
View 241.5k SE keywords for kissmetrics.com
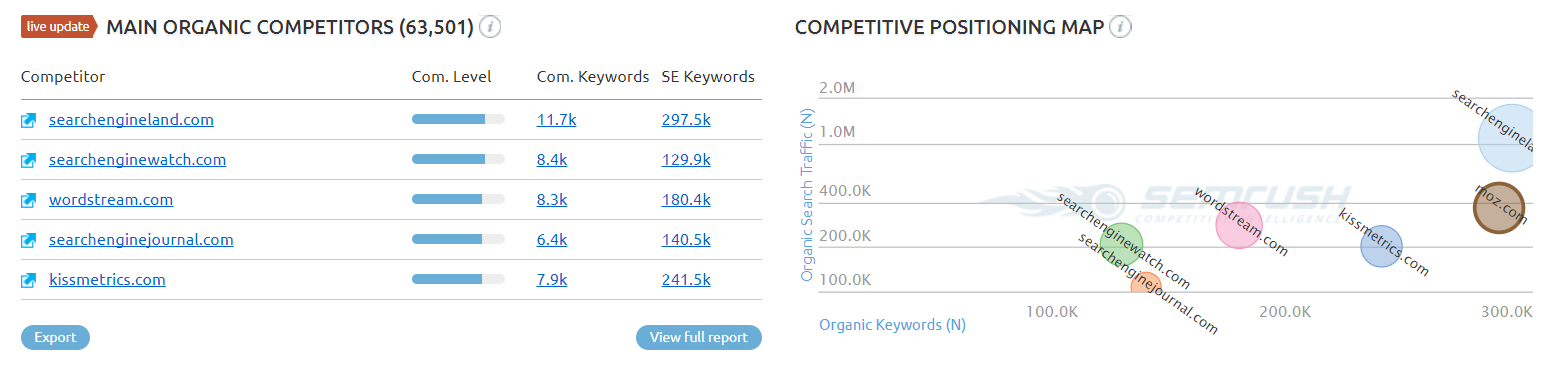pos(686,280)
